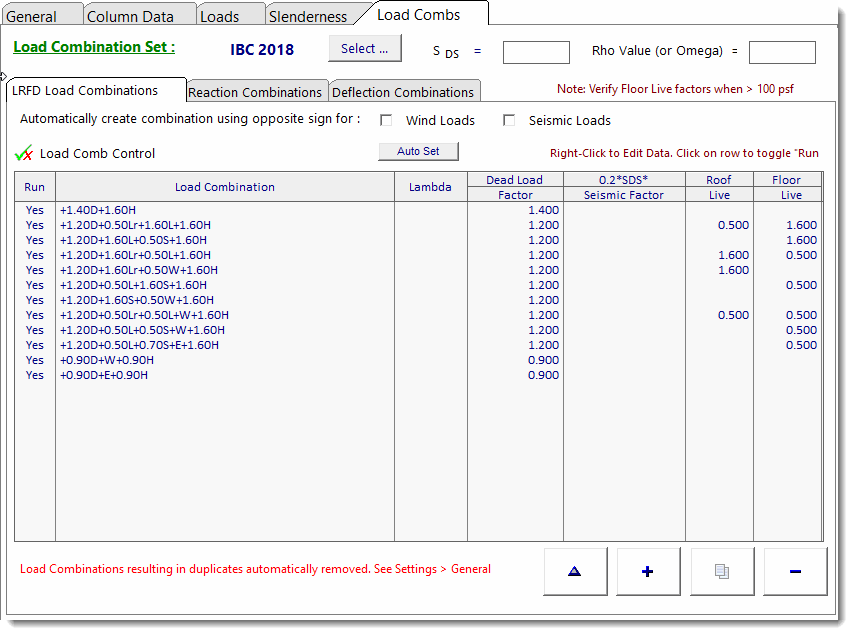Select the +1.20D+0.50L+0.70S+E+1.60H combination row
The image size is (853, 635).
pos(139,345)
